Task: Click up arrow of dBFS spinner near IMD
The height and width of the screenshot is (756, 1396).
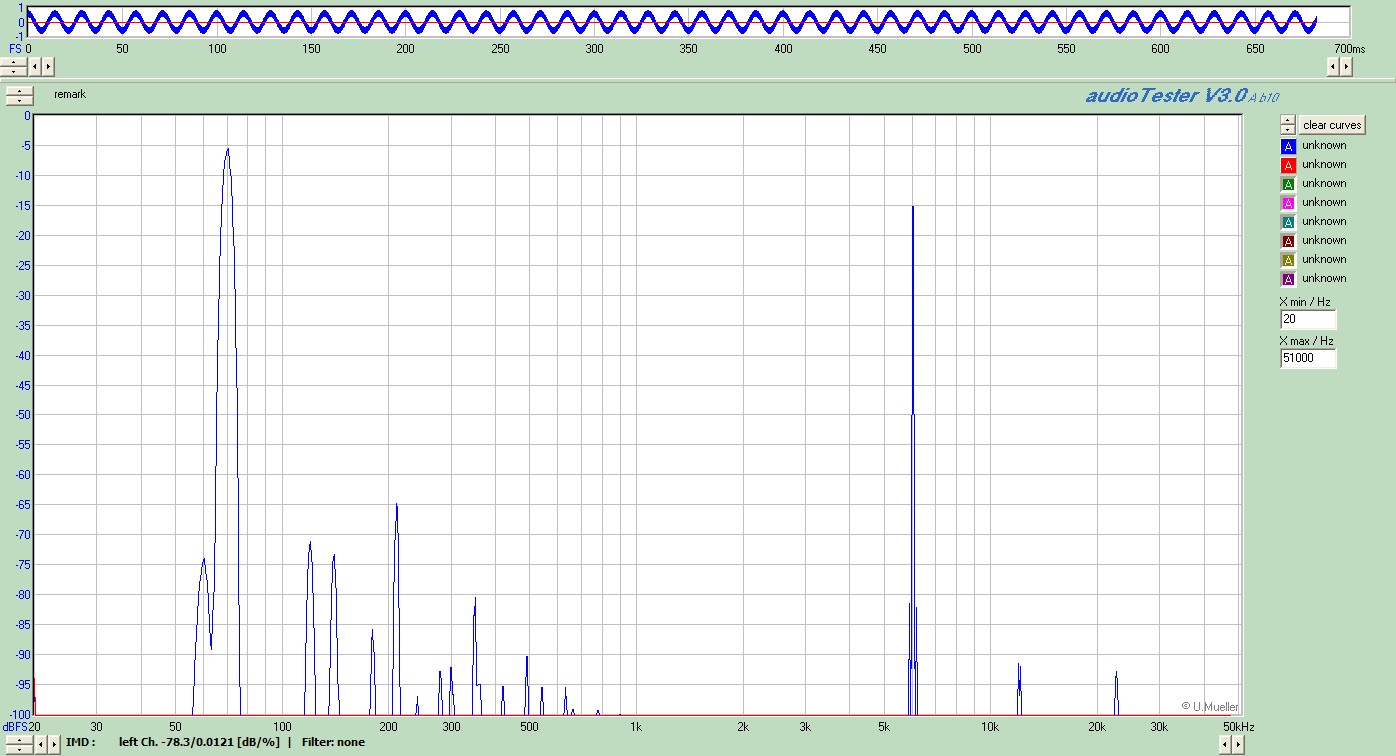Action: 19,739
